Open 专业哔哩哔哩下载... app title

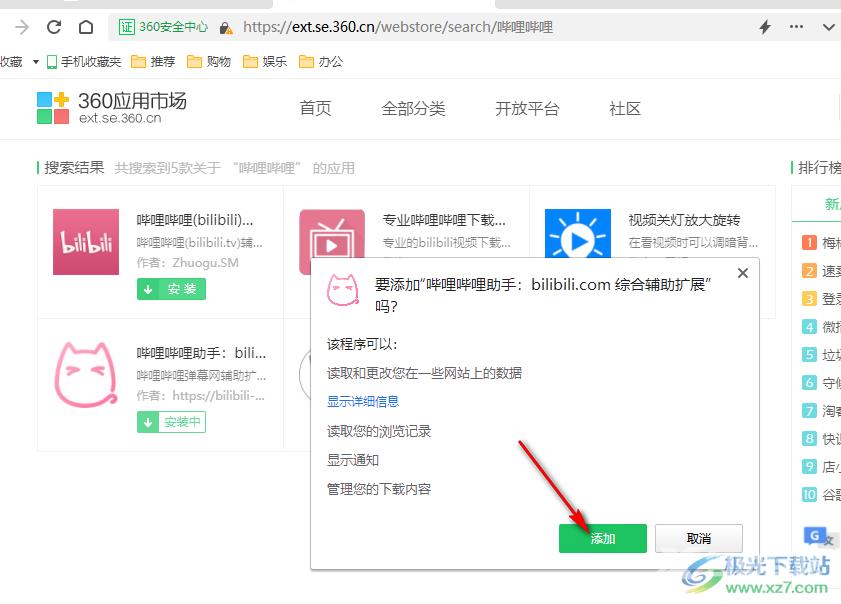(444, 220)
